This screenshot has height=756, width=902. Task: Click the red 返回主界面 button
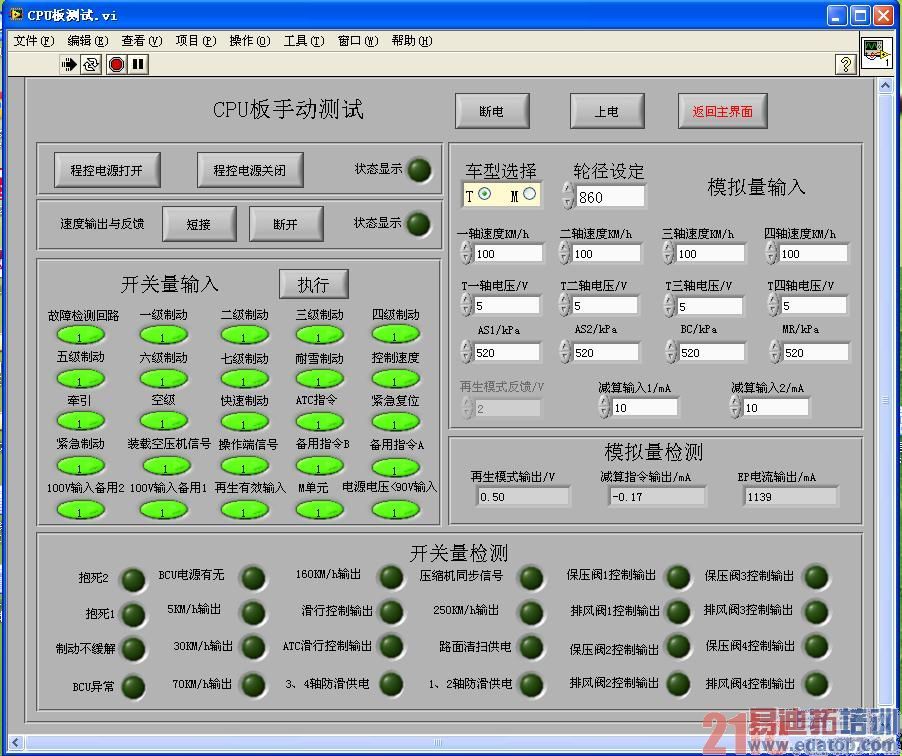point(722,111)
